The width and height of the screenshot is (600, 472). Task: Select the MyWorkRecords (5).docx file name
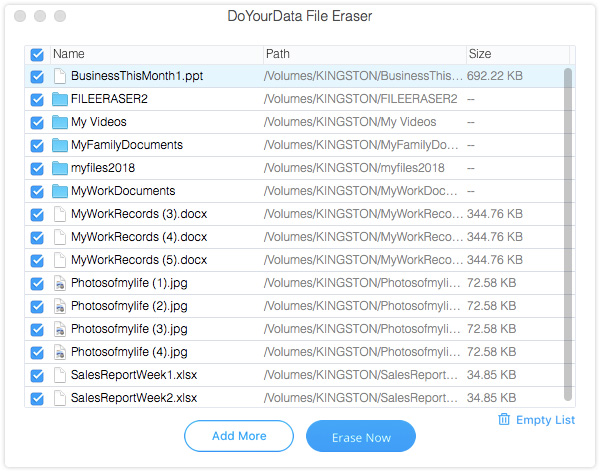click(x=139, y=260)
